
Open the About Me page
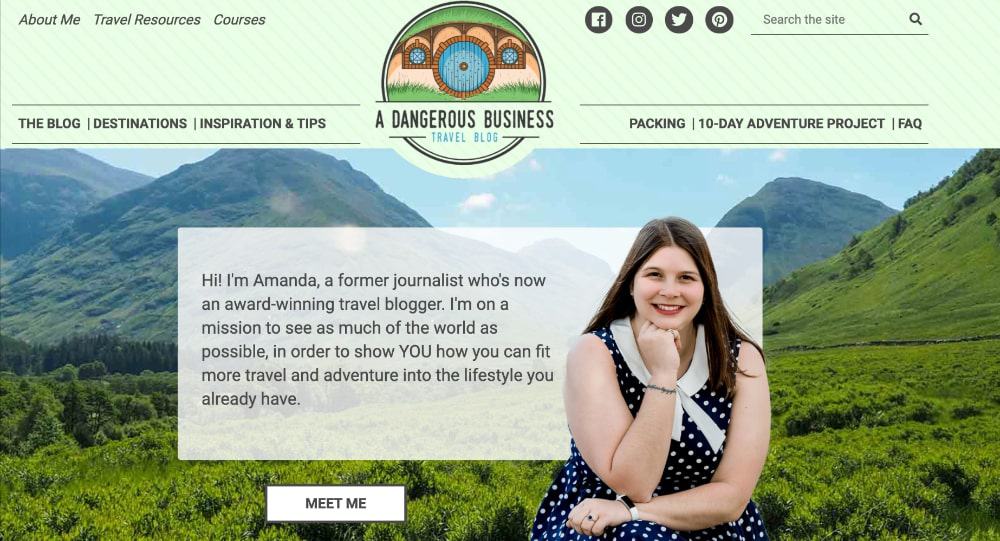[49, 20]
